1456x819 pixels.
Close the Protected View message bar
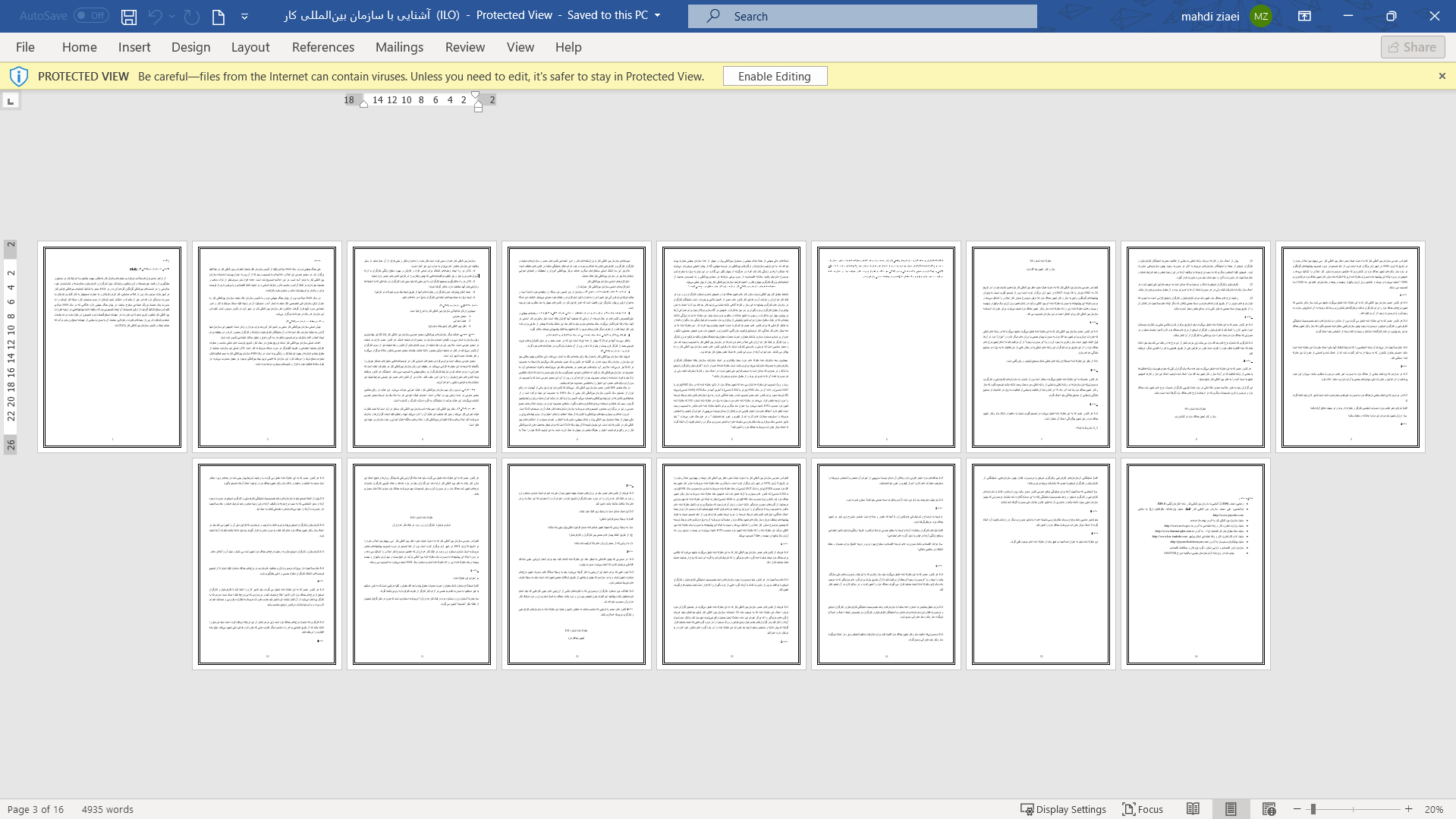(x=1442, y=76)
